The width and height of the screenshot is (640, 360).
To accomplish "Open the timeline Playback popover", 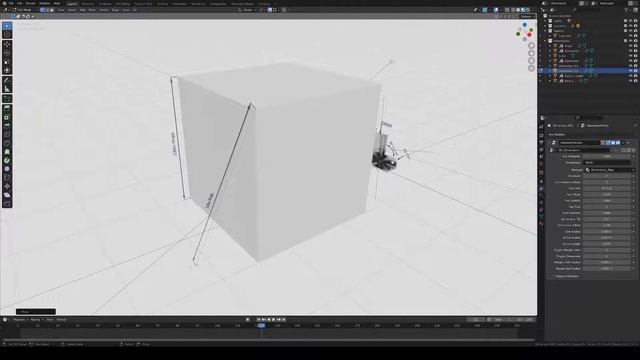I will (x=20, y=320).
